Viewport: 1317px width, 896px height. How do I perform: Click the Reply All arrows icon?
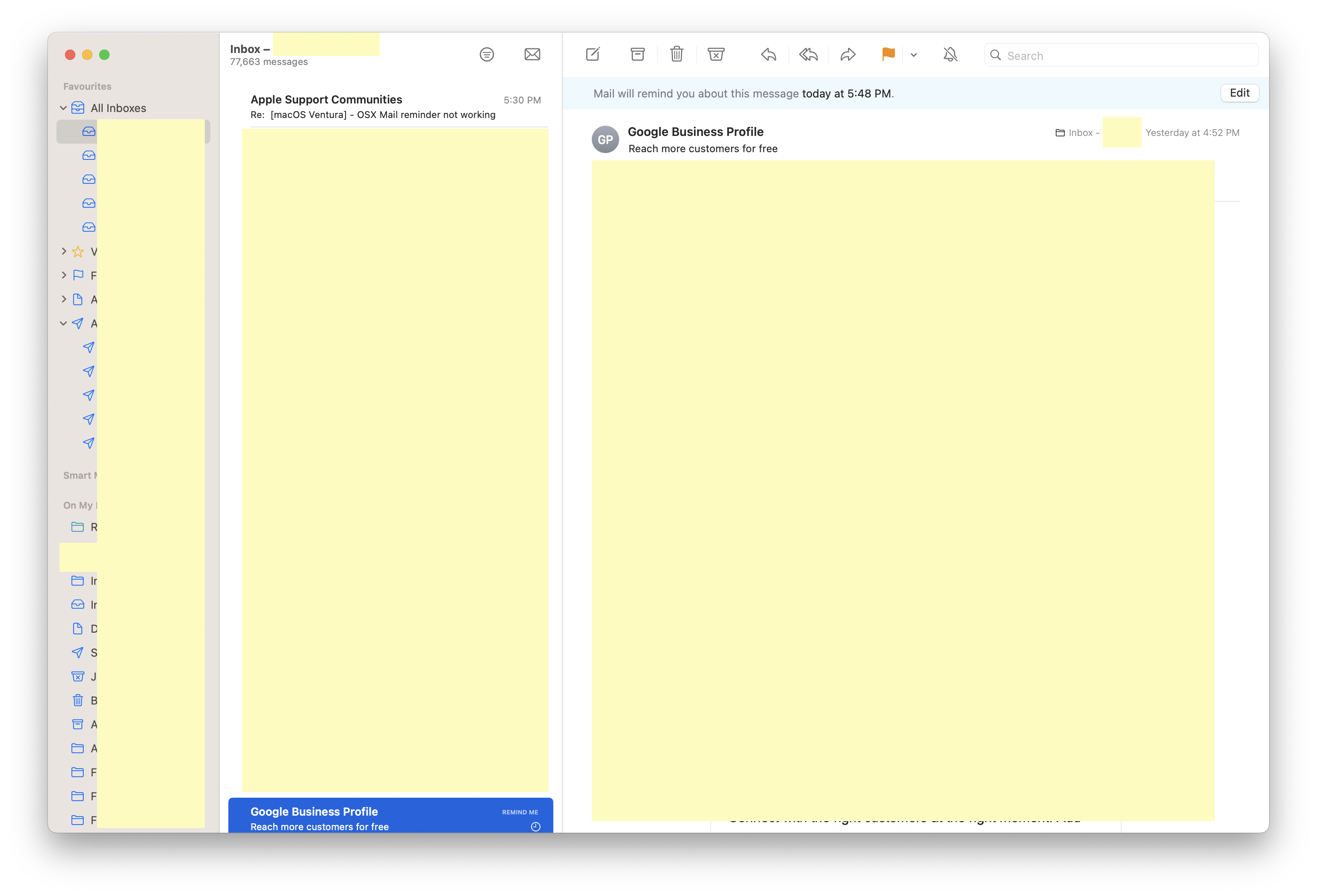click(808, 54)
